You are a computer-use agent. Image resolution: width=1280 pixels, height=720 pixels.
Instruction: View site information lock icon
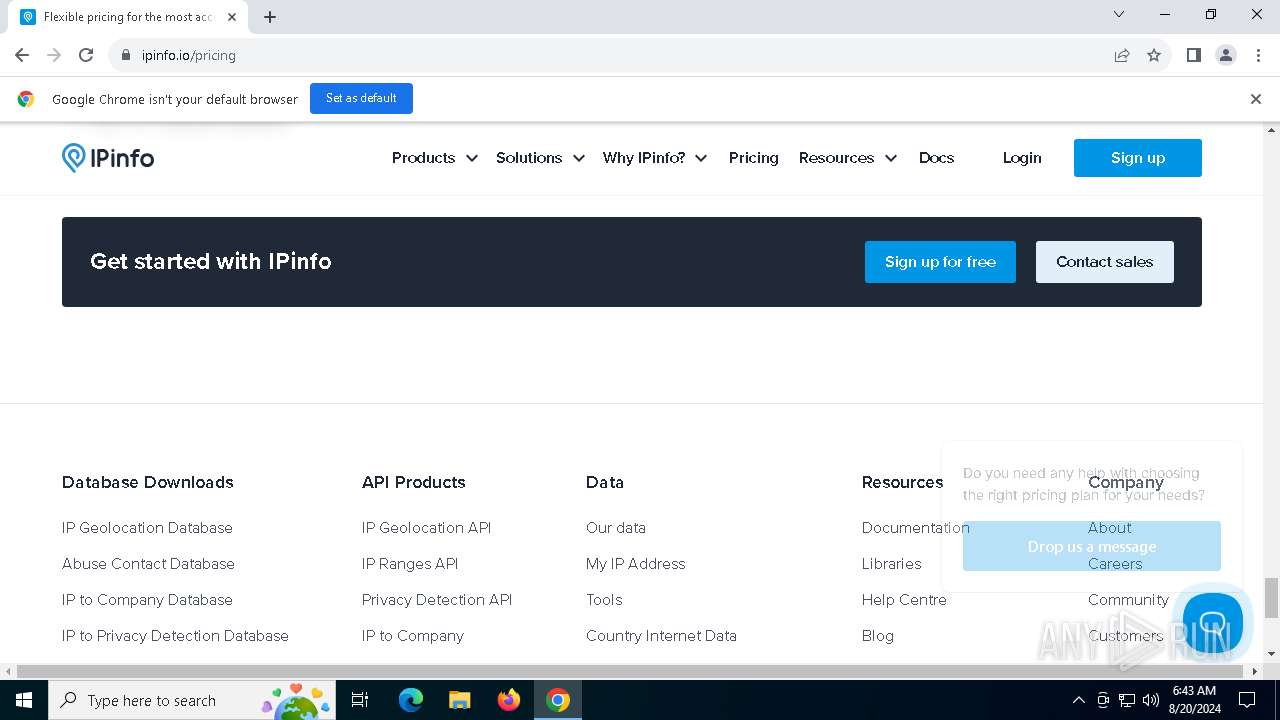coord(126,55)
